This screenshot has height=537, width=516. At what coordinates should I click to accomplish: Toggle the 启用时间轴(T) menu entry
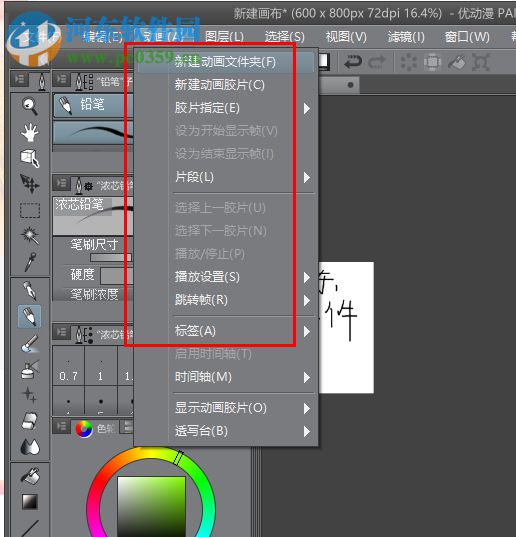pyautogui.click(x=226, y=354)
